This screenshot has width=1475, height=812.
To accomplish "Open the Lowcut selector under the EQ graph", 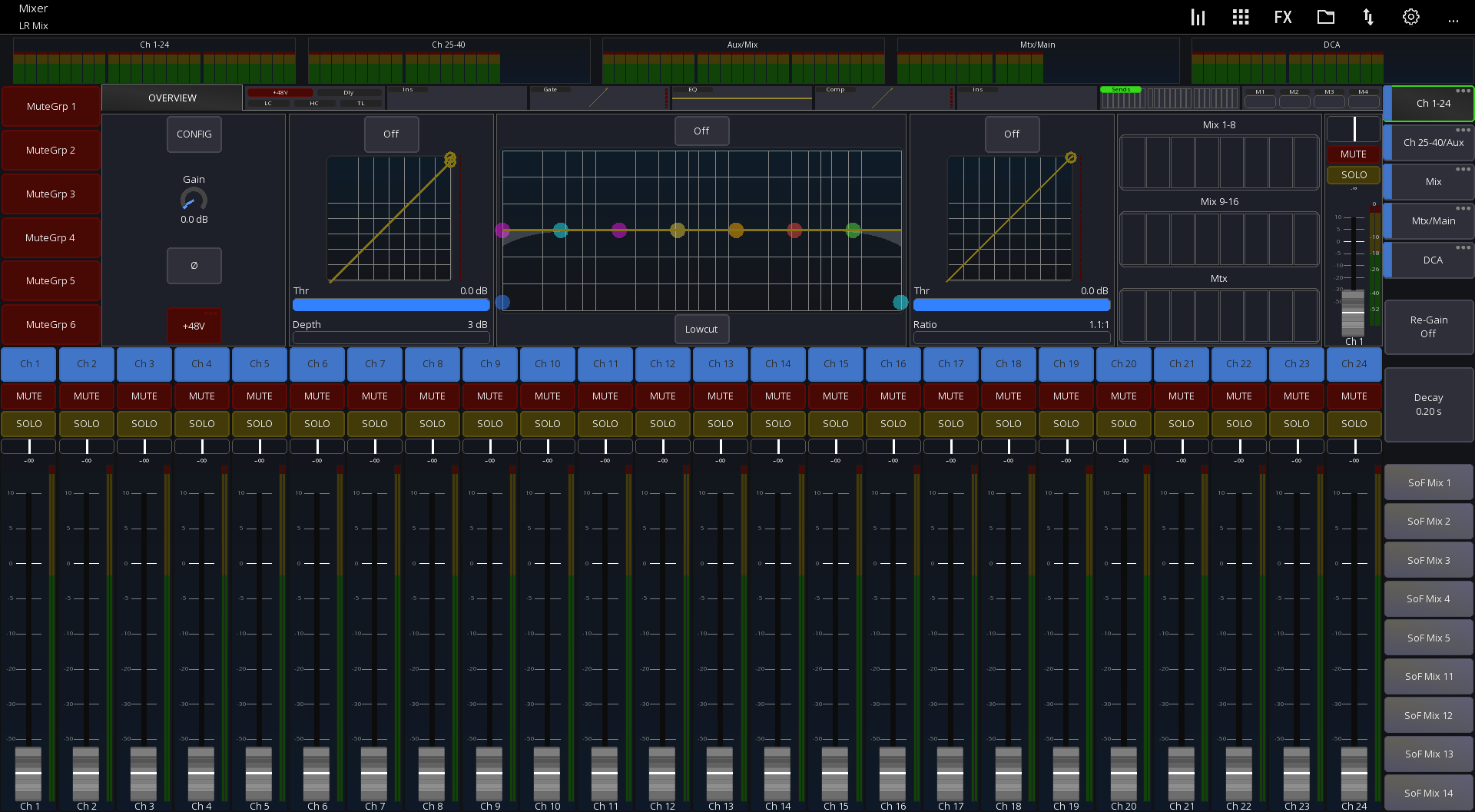I will click(701, 329).
